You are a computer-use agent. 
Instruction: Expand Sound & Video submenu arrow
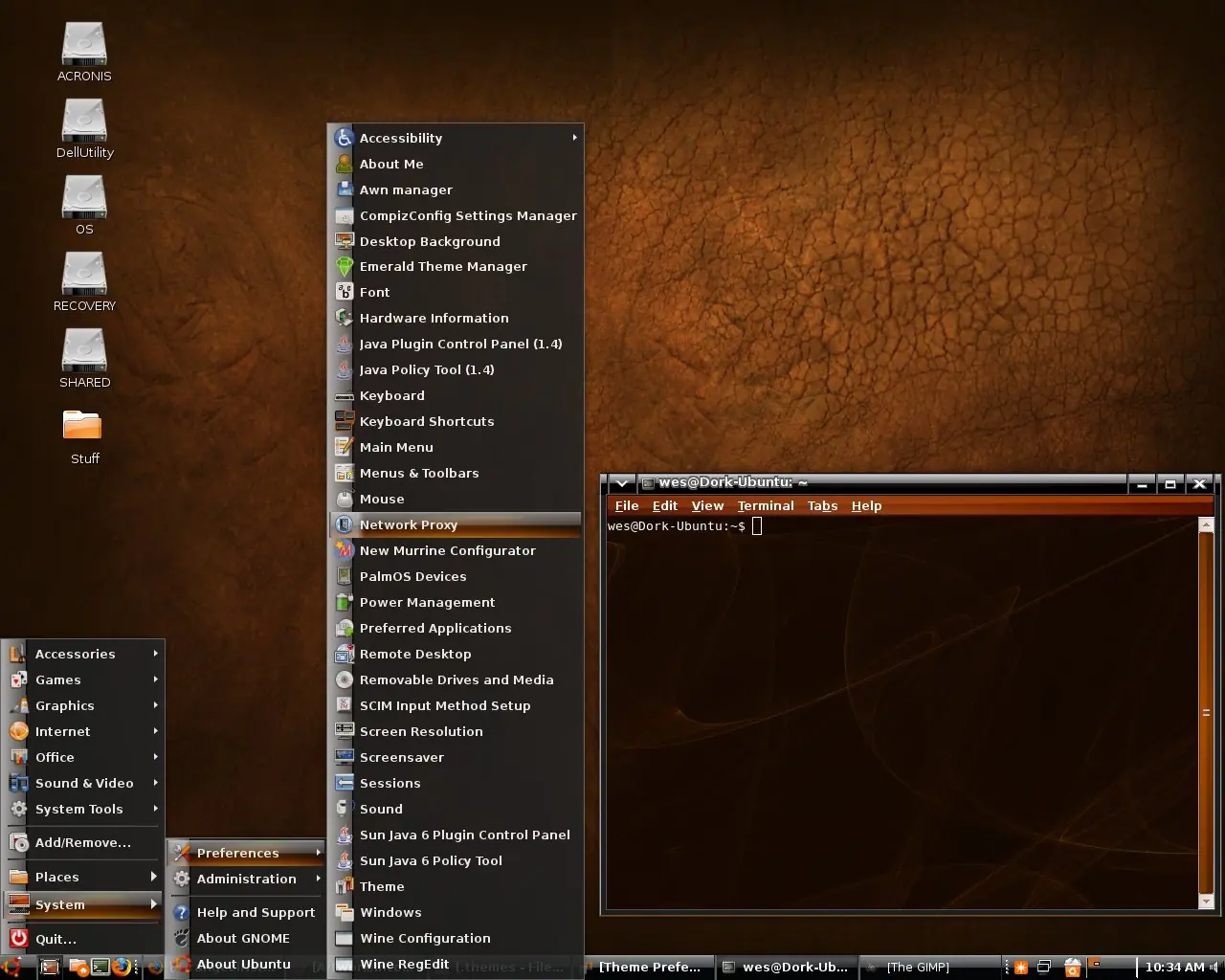[x=155, y=783]
